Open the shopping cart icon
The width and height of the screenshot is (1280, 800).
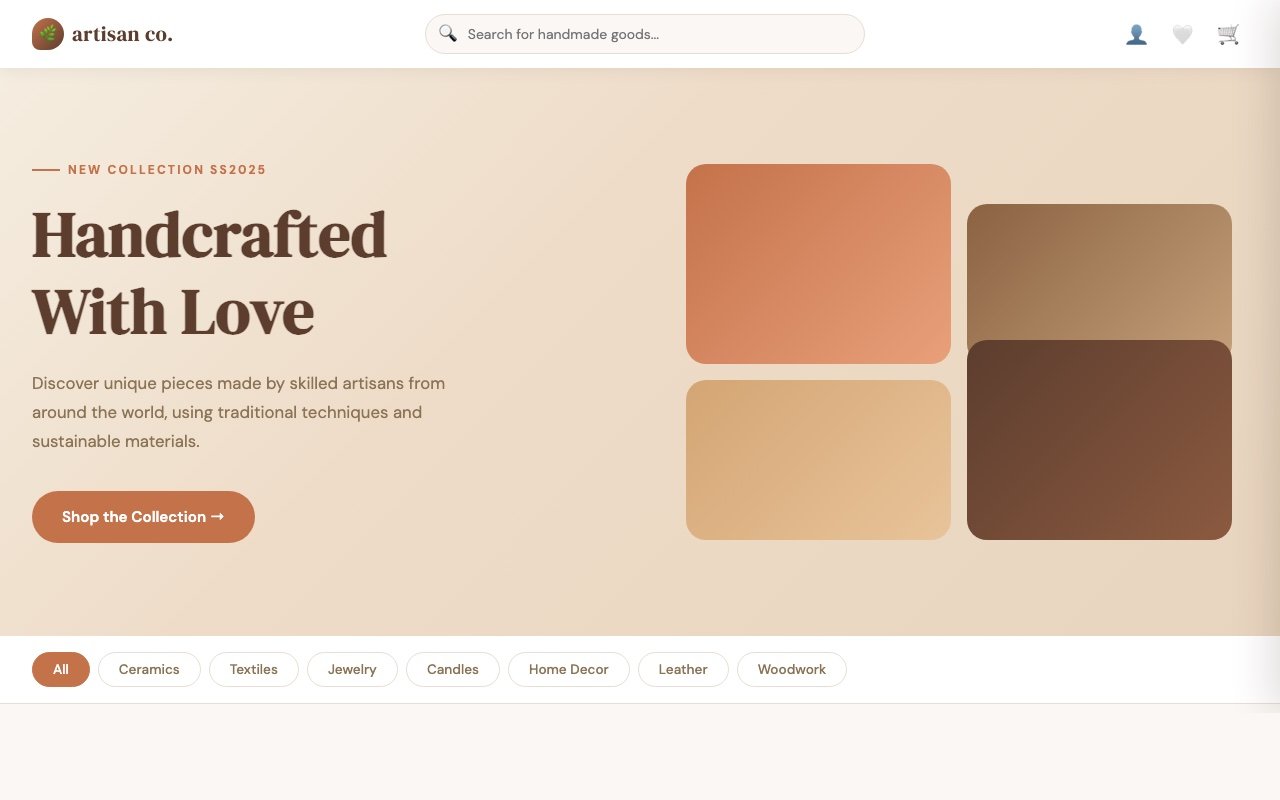click(x=1228, y=35)
